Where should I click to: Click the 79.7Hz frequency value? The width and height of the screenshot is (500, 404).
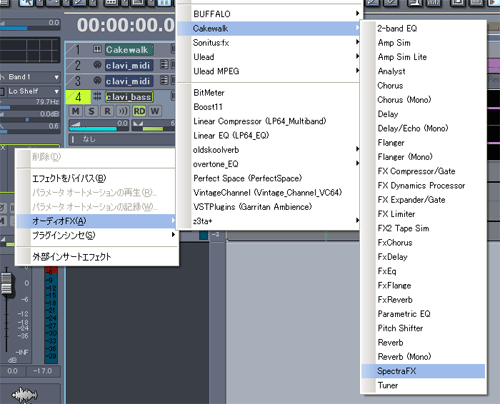point(48,102)
